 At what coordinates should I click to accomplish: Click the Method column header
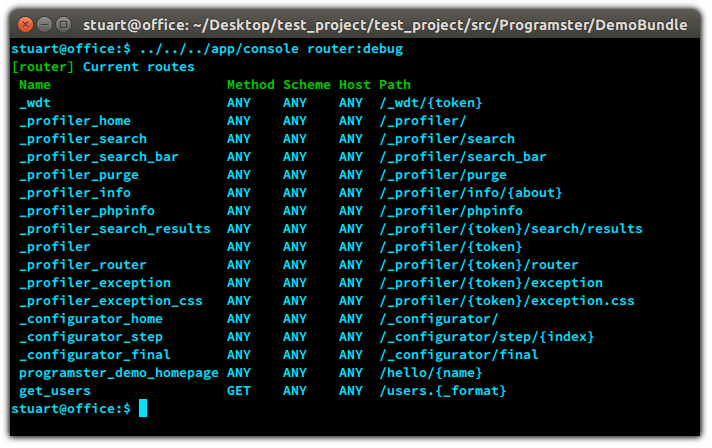[x=251, y=85]
